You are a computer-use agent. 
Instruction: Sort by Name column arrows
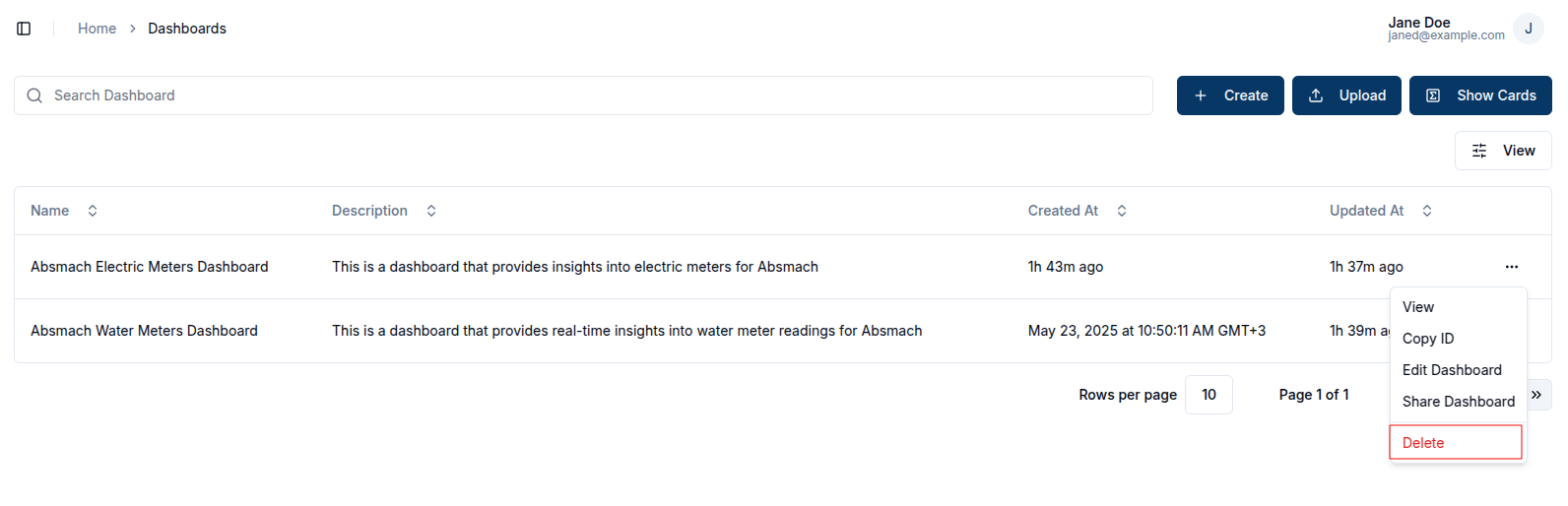pyautogui.click(x=93, y=211)
